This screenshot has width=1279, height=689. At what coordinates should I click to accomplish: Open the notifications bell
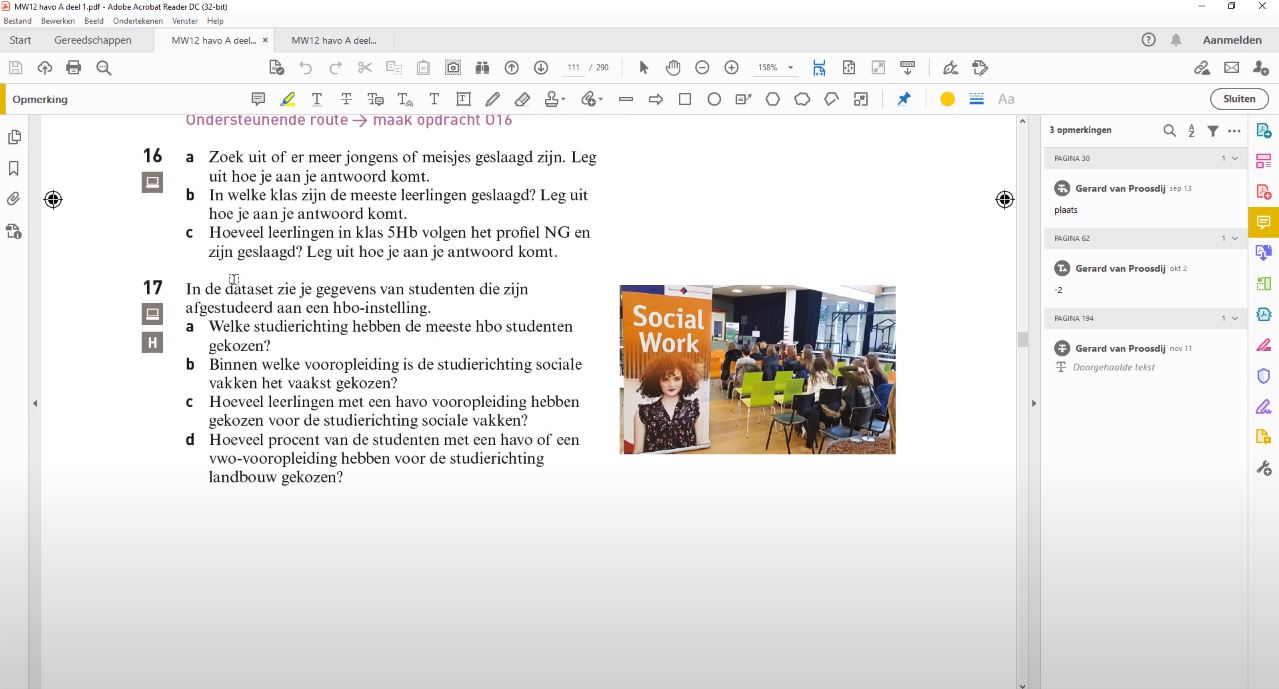1176,40
